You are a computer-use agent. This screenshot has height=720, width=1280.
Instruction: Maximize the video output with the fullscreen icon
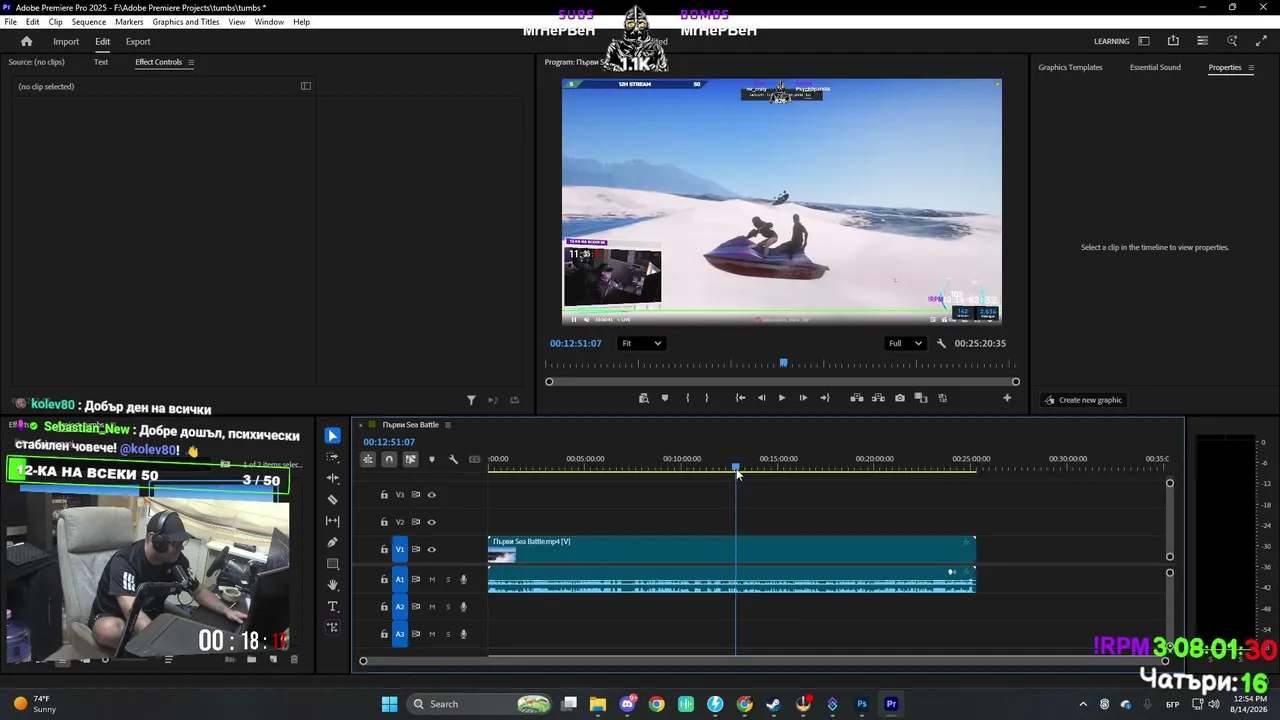click(x=1261, y=41)
